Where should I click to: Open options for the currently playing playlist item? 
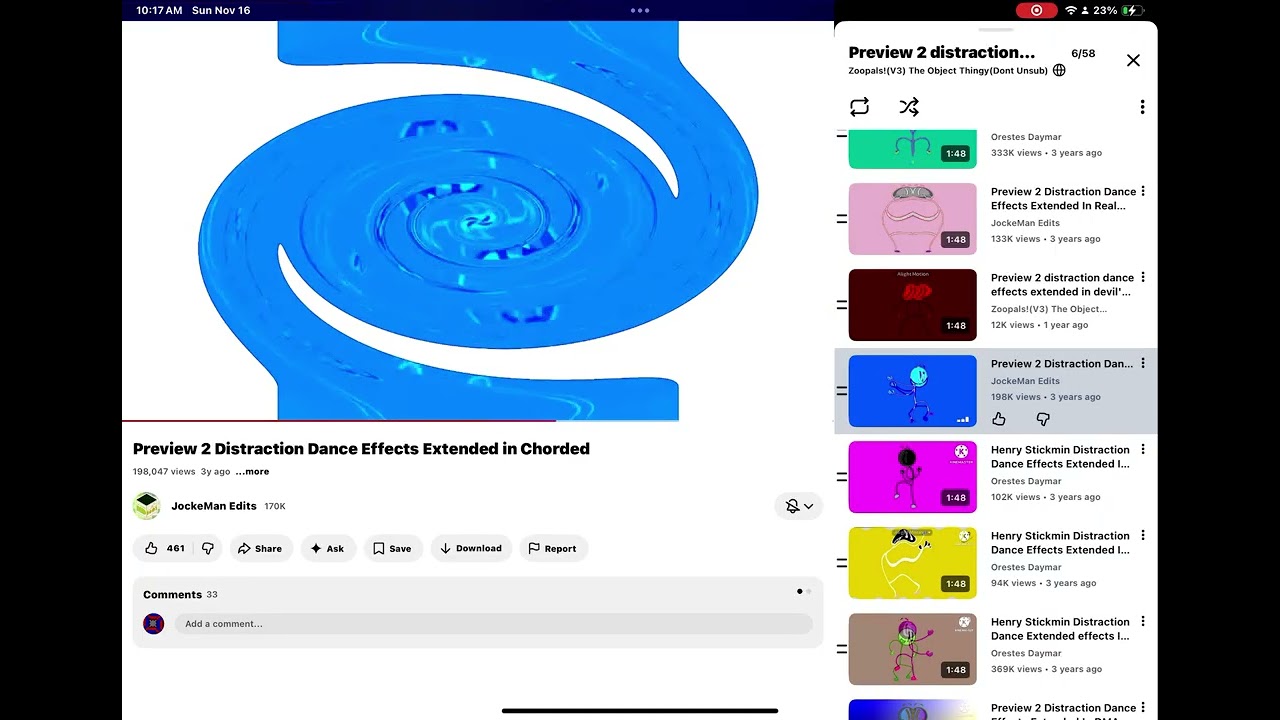[1143, 364]
